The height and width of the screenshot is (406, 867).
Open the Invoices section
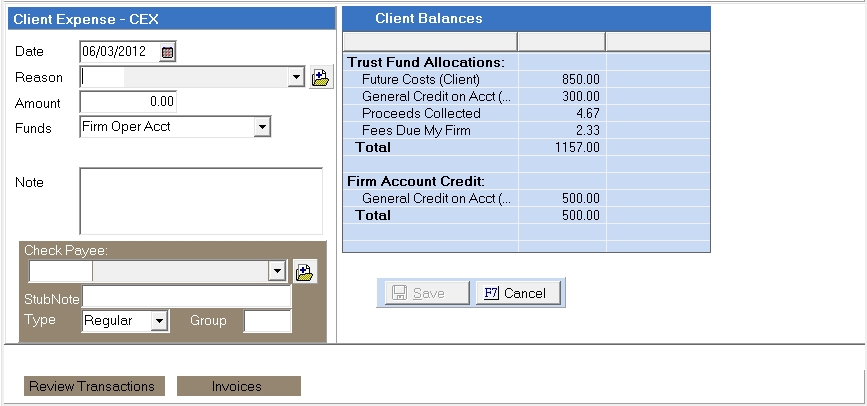coord(237,386)
